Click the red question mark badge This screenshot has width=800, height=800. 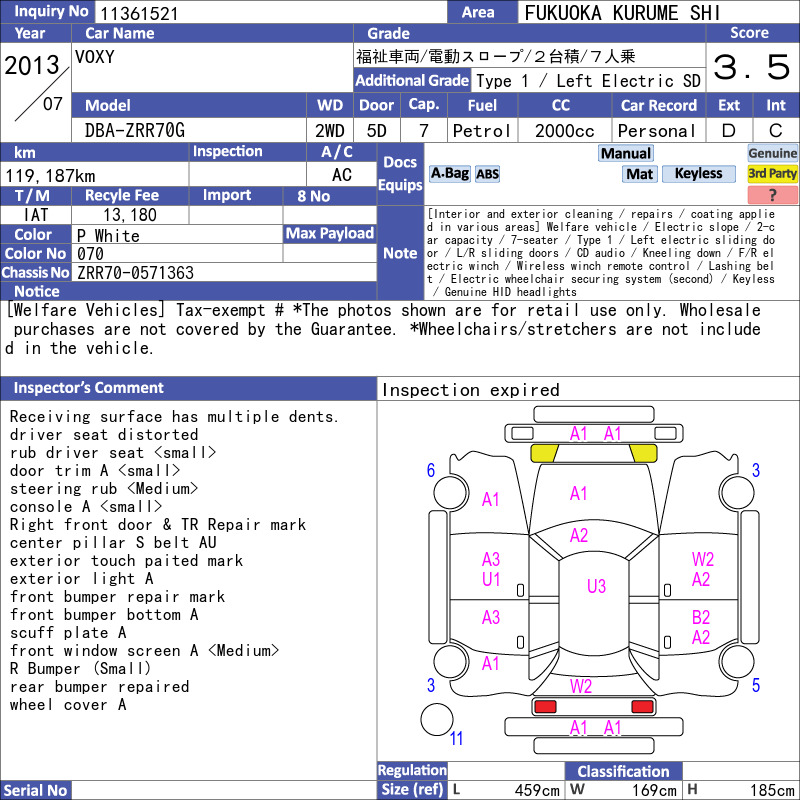pyautogui.click(x=772, y=194)
